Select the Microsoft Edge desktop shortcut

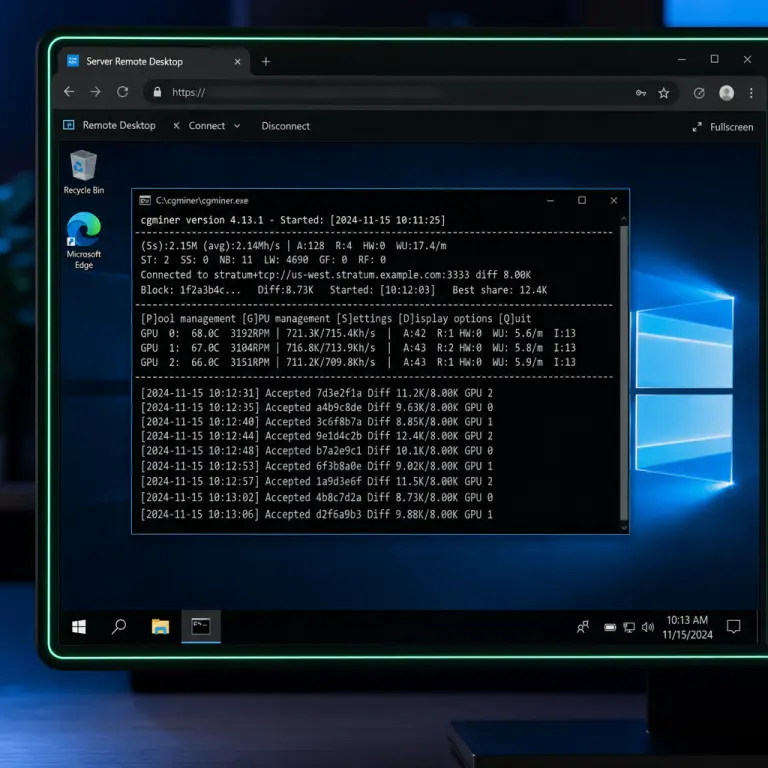(84, 240)
